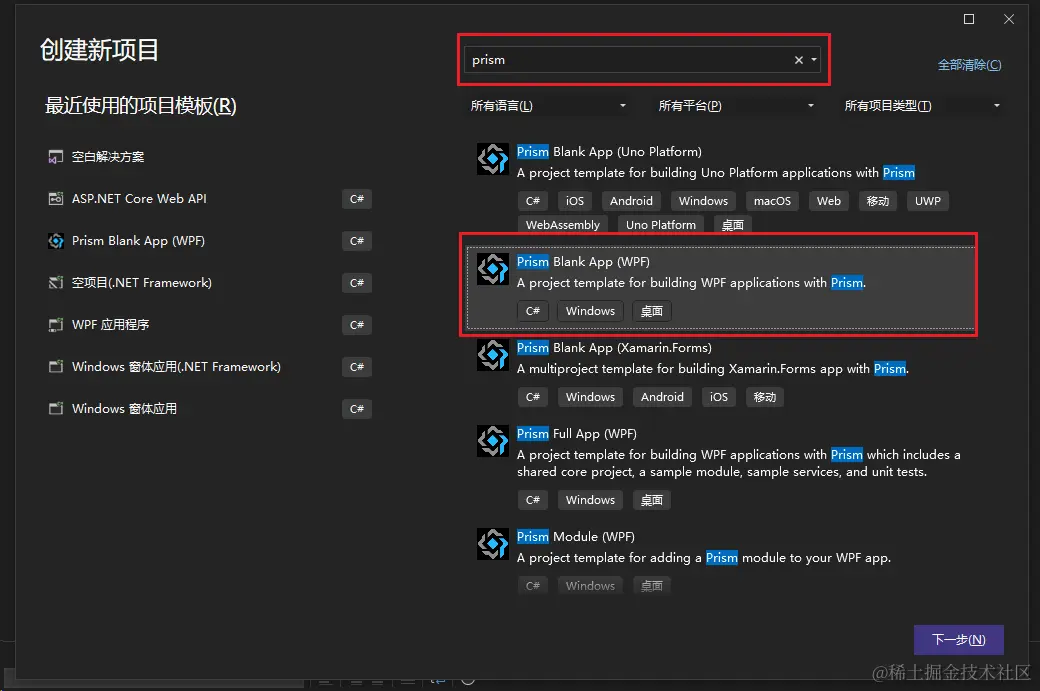This screenshot has height=691, width=1040.
Task: Click the 桌面 tag under Prism Full App (WPF)
Action: click(x=651, y=500)
